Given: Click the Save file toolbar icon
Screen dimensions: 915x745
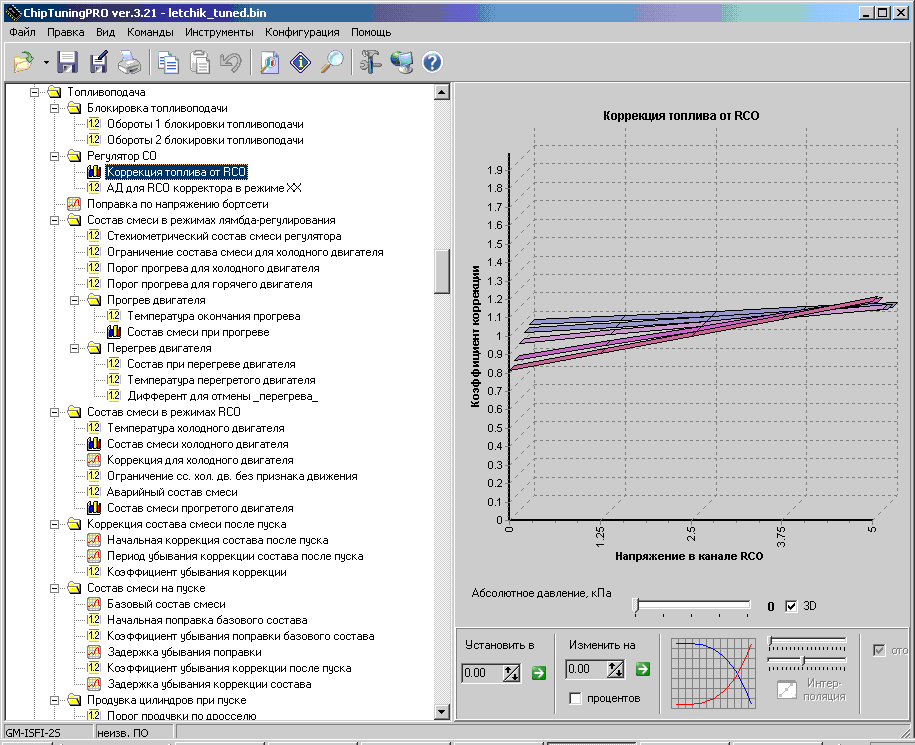Looking at the screenshot, I should 67,63.
